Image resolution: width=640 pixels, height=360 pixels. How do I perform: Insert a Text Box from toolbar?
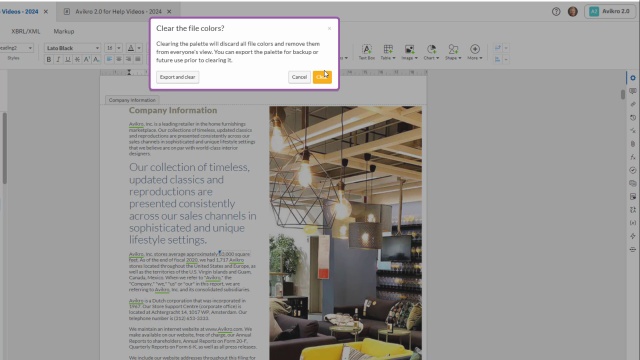[x=367, y=52]
